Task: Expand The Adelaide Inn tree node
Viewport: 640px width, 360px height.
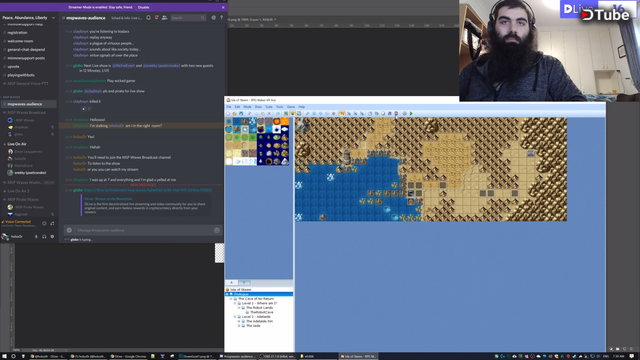Action: click(239, 321)
